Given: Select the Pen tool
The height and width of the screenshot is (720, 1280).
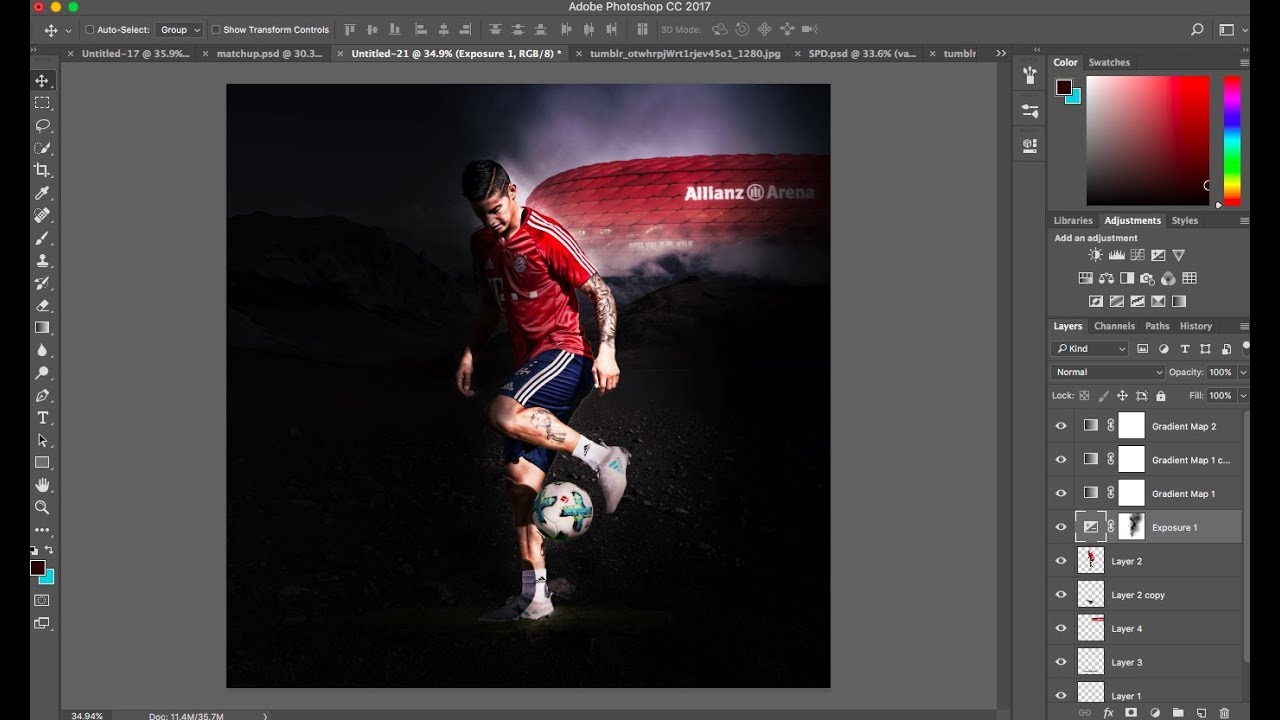Looking at the screenshot, I should click(42, 395).
